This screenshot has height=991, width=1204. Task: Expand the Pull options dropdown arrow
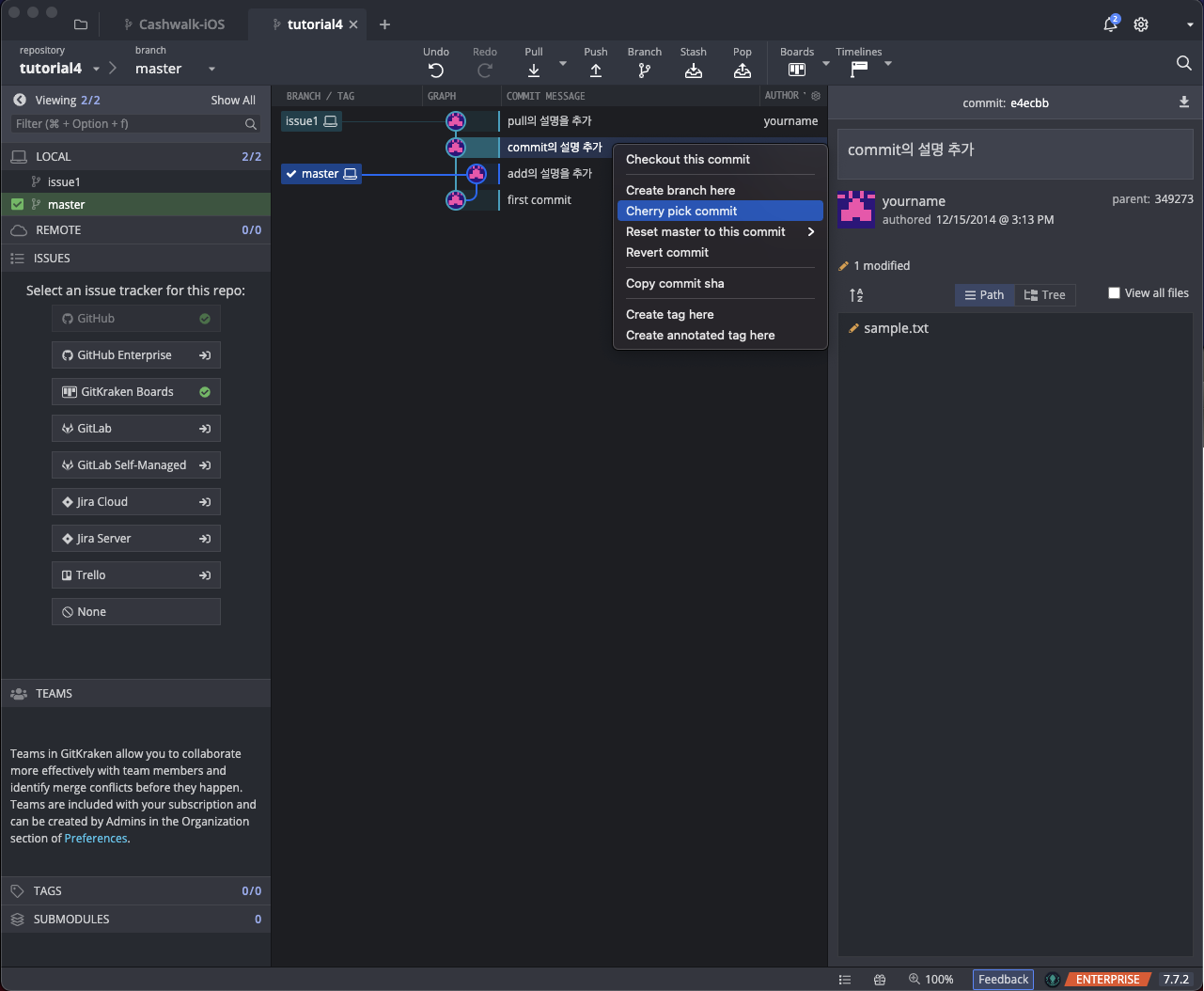[x=563, y=64]
